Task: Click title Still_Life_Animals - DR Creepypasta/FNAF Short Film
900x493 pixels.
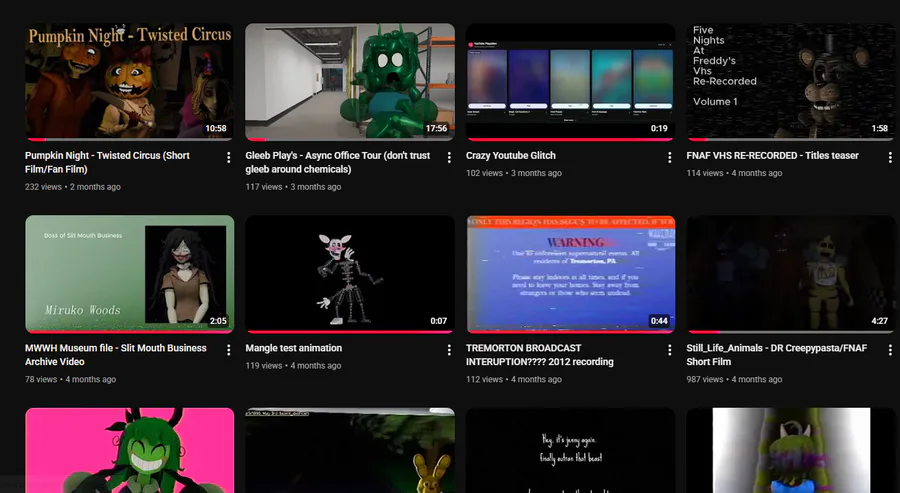Action: pos(777,355)
